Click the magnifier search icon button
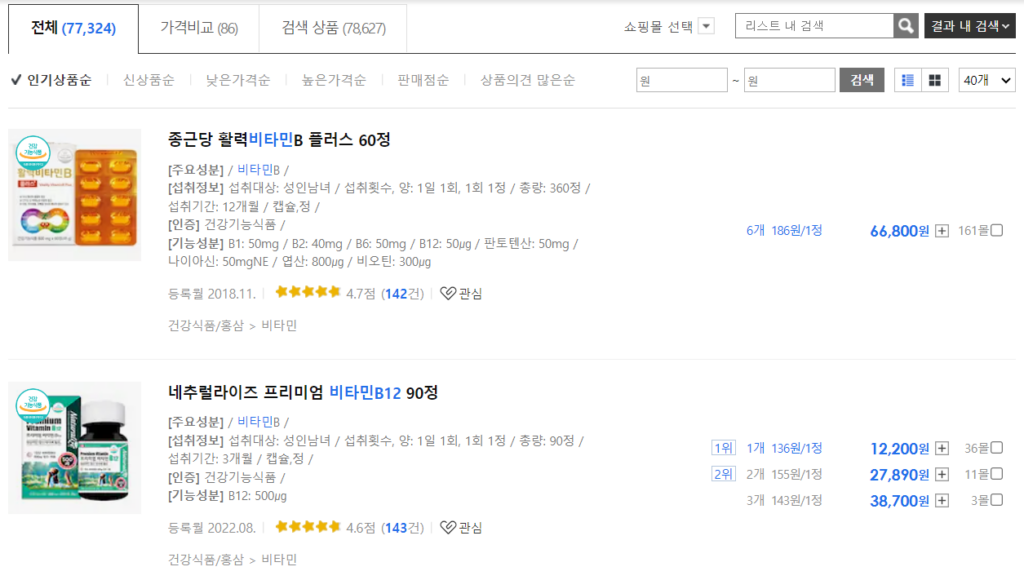 (906, 26)
